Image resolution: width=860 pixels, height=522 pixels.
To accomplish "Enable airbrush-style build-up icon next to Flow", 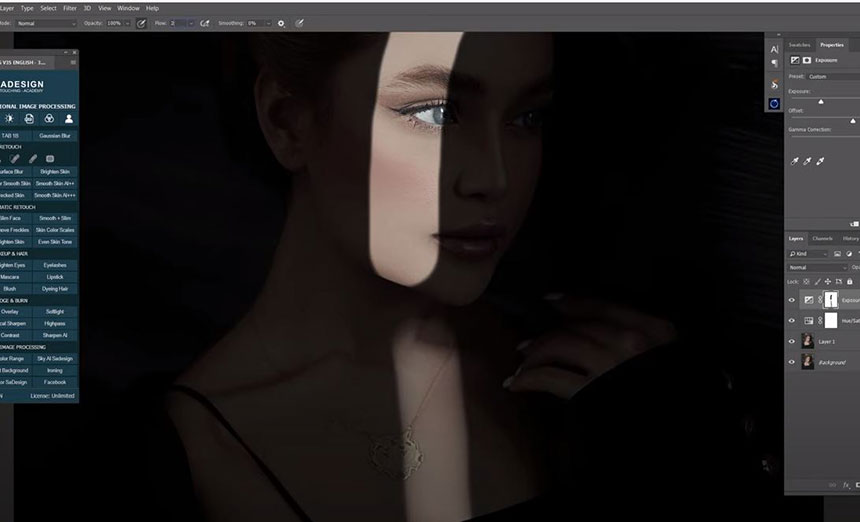I will pos(205,24).
